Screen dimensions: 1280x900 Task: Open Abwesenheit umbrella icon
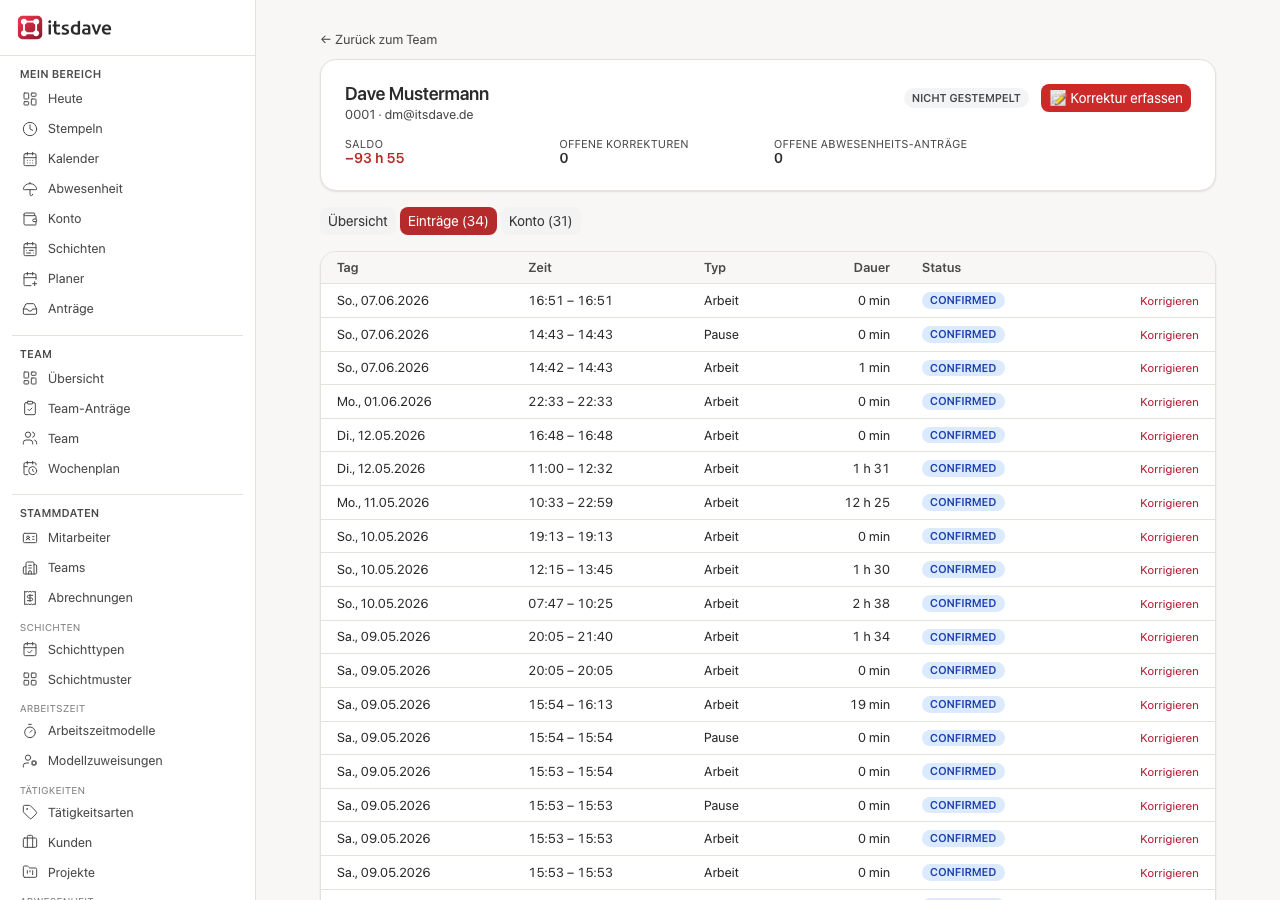30,189
